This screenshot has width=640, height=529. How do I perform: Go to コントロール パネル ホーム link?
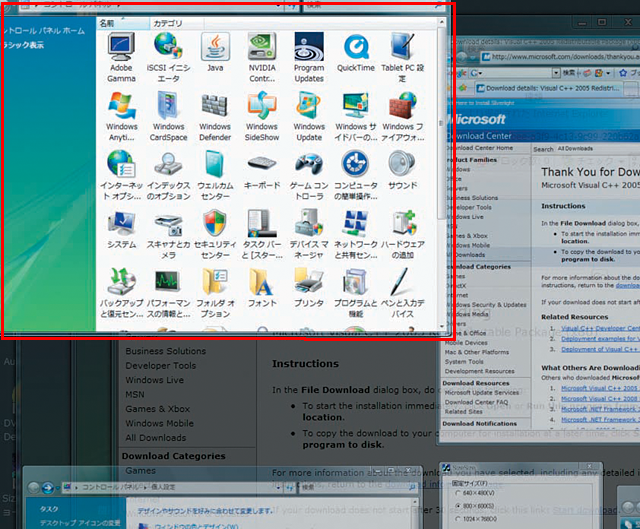pos(44,31)
